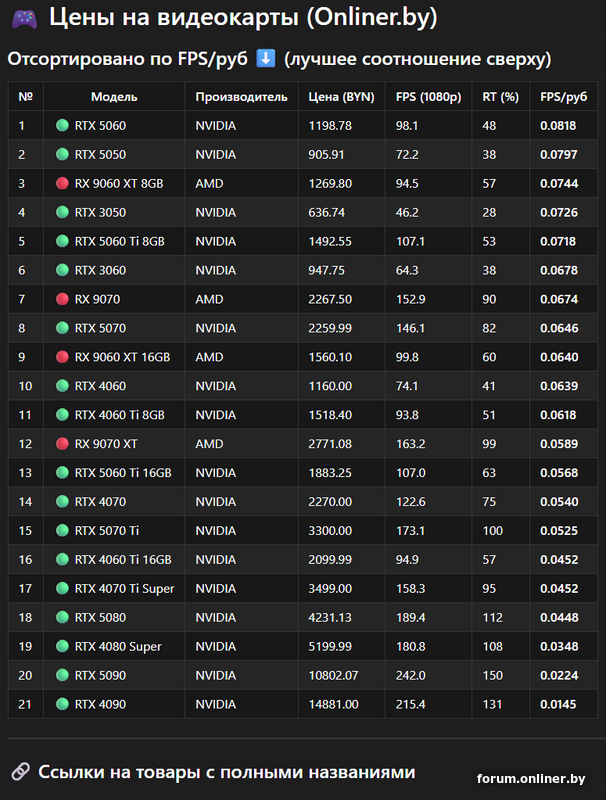Click the price 10802.07 for RTX 5090

[335, 676]
